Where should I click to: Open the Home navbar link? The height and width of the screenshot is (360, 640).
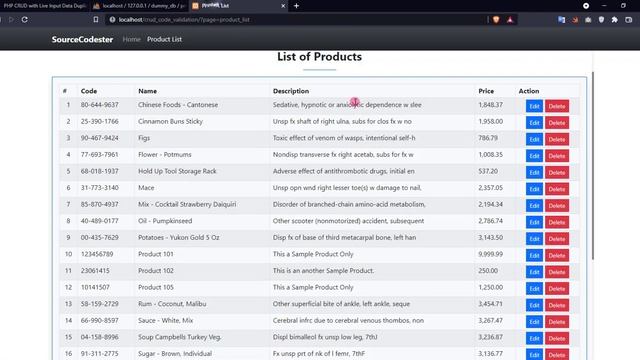tap(131, 39)
